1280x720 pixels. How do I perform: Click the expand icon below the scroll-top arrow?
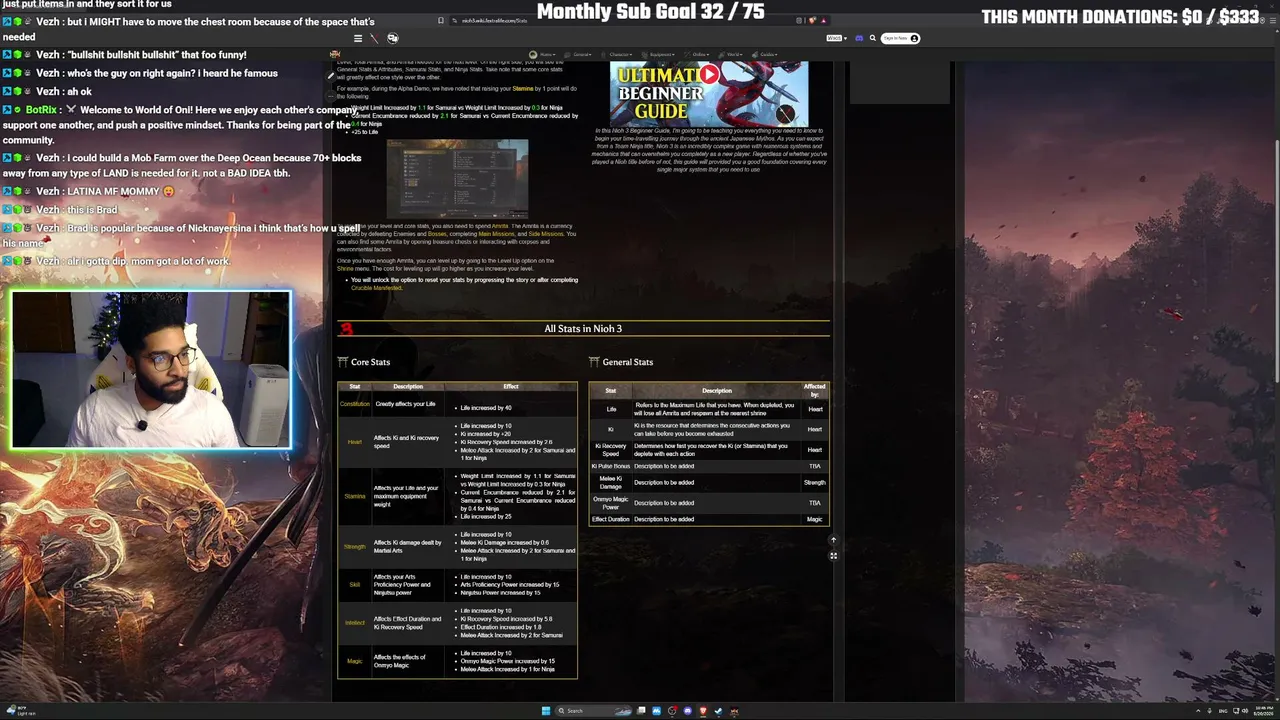click(x=833, y=556)
